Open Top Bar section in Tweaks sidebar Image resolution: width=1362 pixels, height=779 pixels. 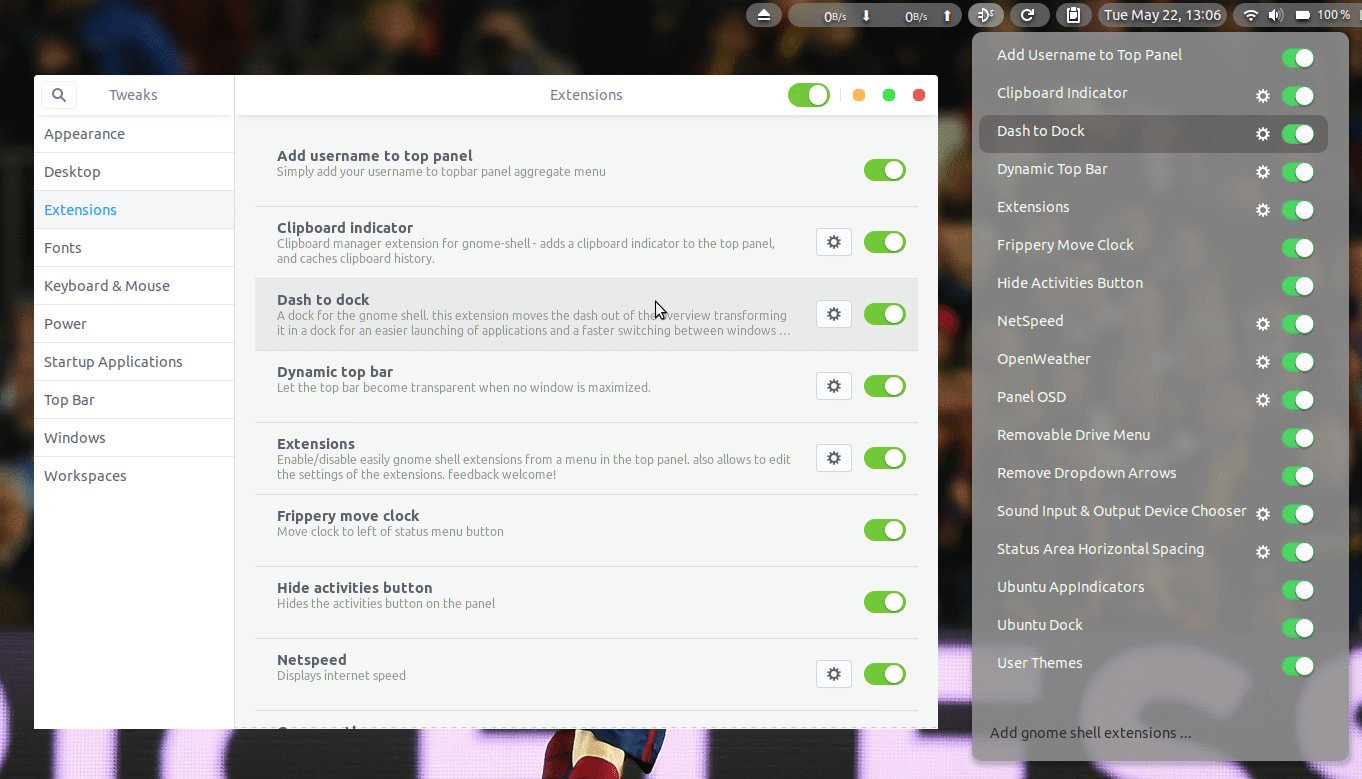coord(134,400)
